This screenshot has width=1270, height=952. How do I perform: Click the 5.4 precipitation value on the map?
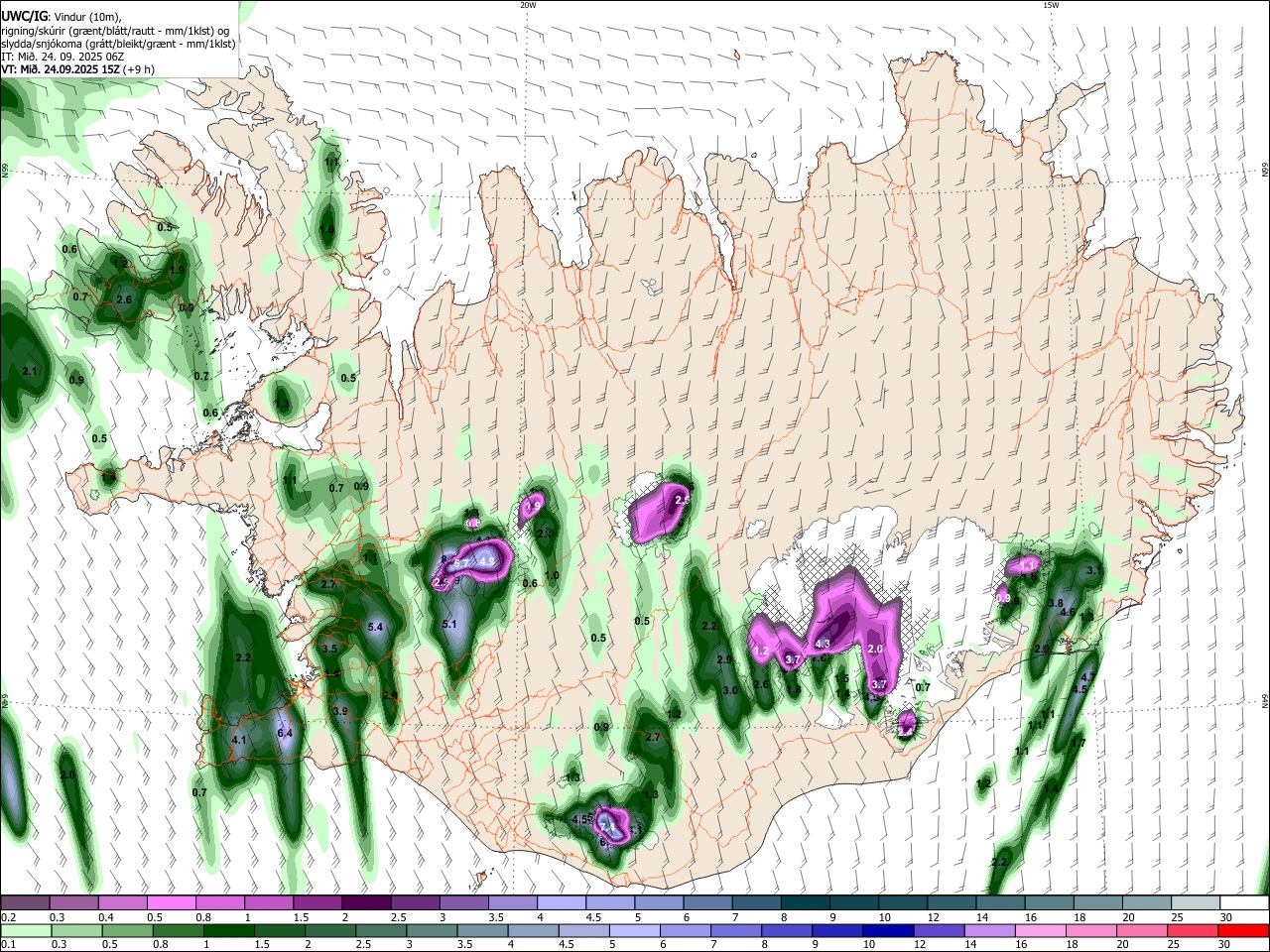pyautogui.click(x=375, y=627)
